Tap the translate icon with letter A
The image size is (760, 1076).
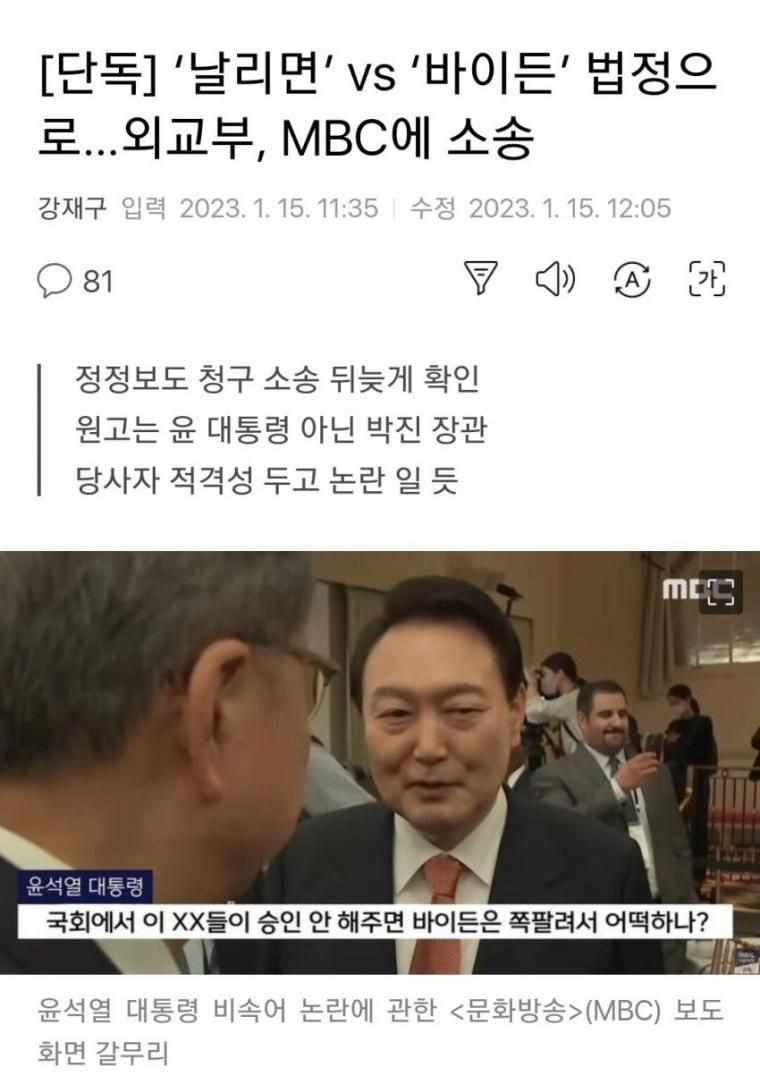pos(632,279)
